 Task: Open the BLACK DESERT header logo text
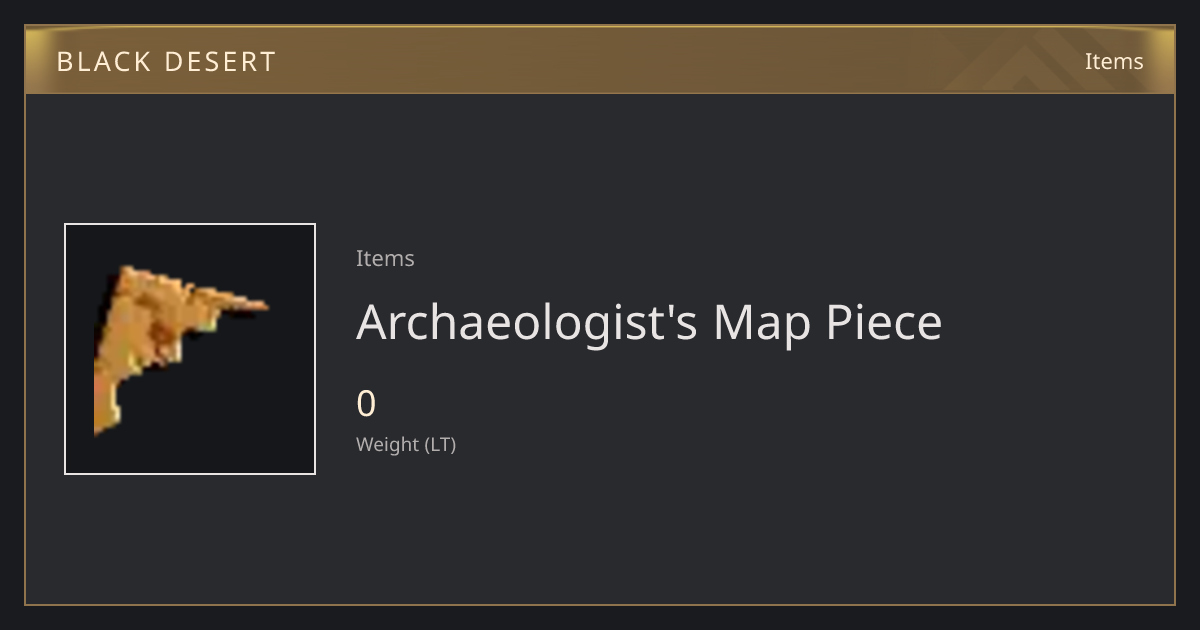(x=166, y=62)
